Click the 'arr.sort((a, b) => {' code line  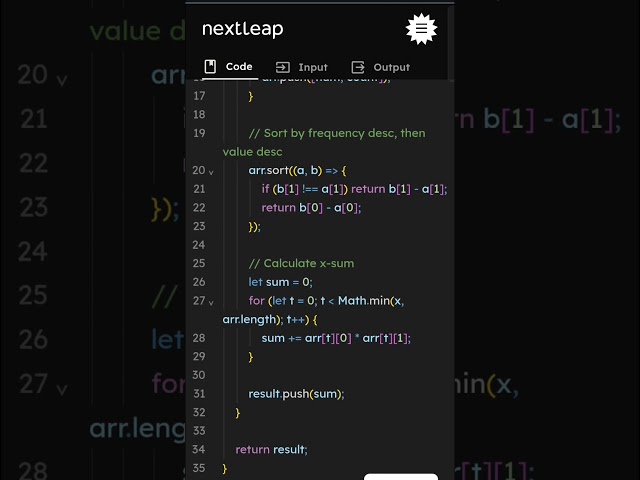297,170
